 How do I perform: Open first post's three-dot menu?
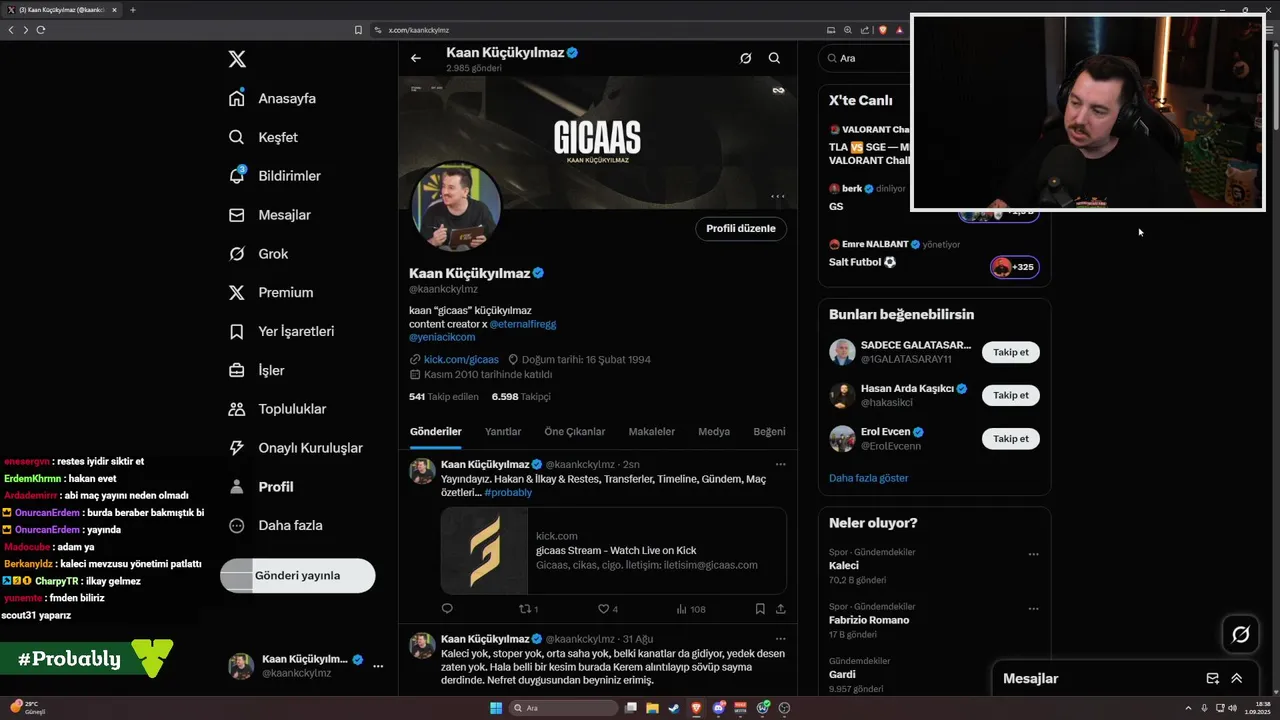[781, 464]
